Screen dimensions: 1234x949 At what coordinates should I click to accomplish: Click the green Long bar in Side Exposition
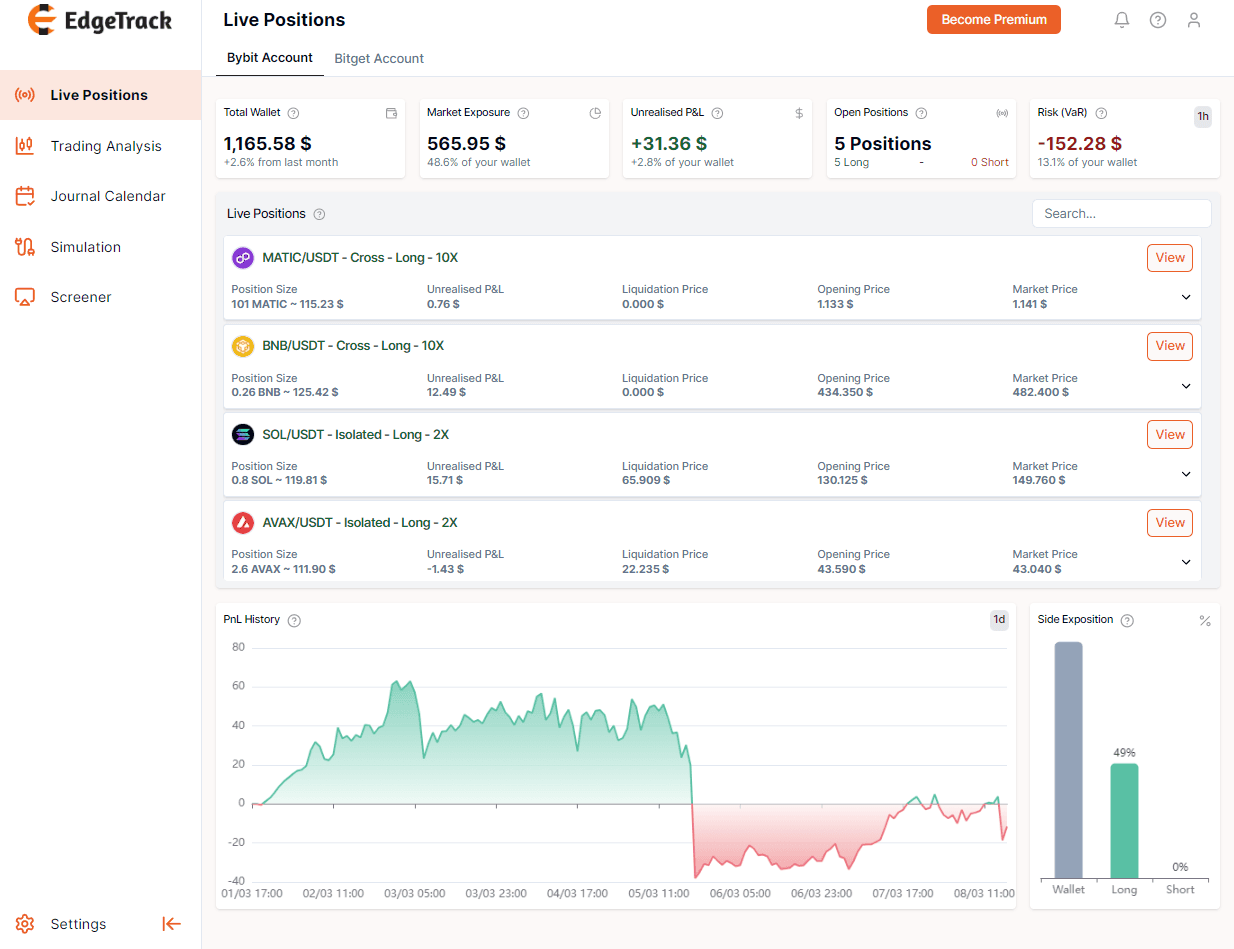1124,820
